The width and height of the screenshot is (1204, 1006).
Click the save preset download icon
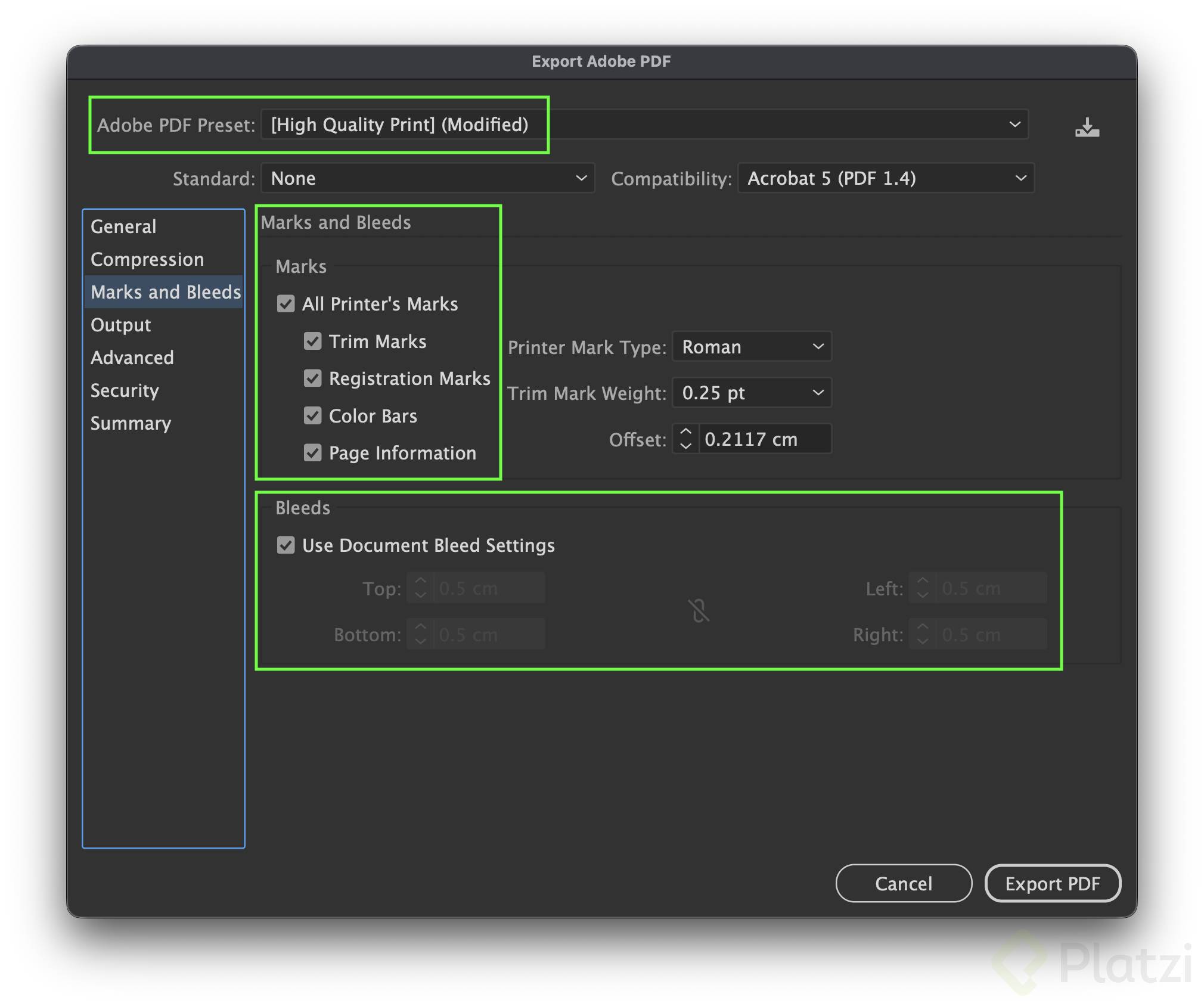(x=1087, y=127)
